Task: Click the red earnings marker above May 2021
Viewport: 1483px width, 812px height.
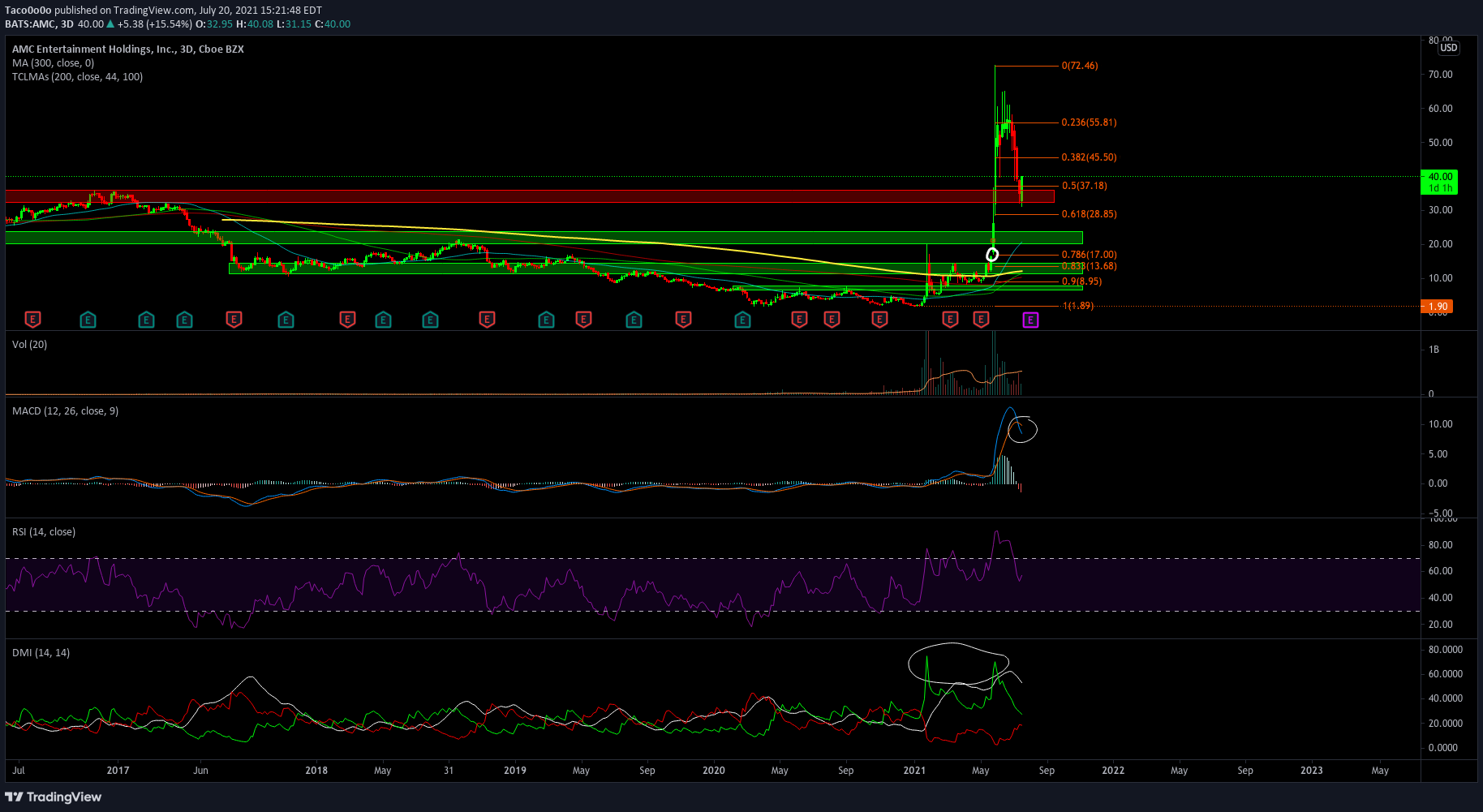Action: [x=981, y=320]
